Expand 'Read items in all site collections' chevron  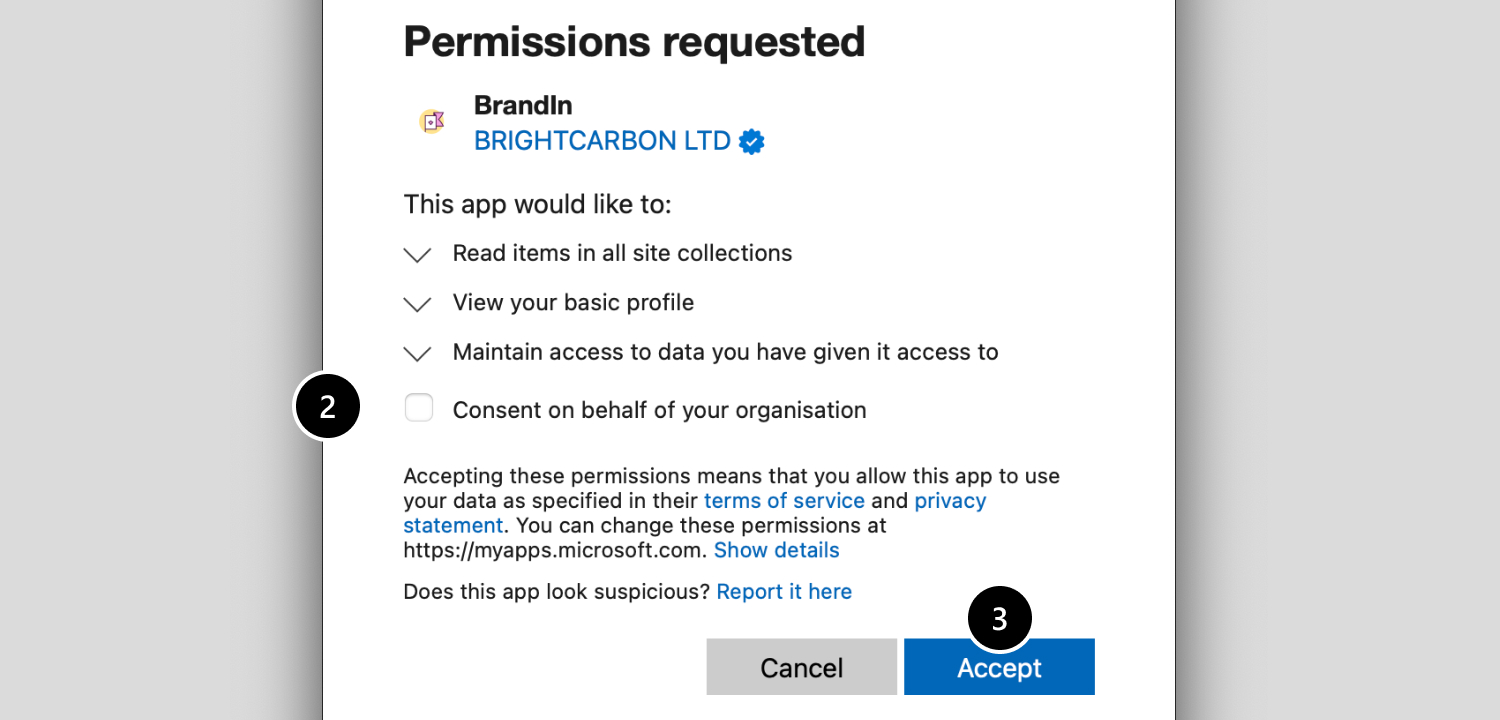click(x=417, y=255)
